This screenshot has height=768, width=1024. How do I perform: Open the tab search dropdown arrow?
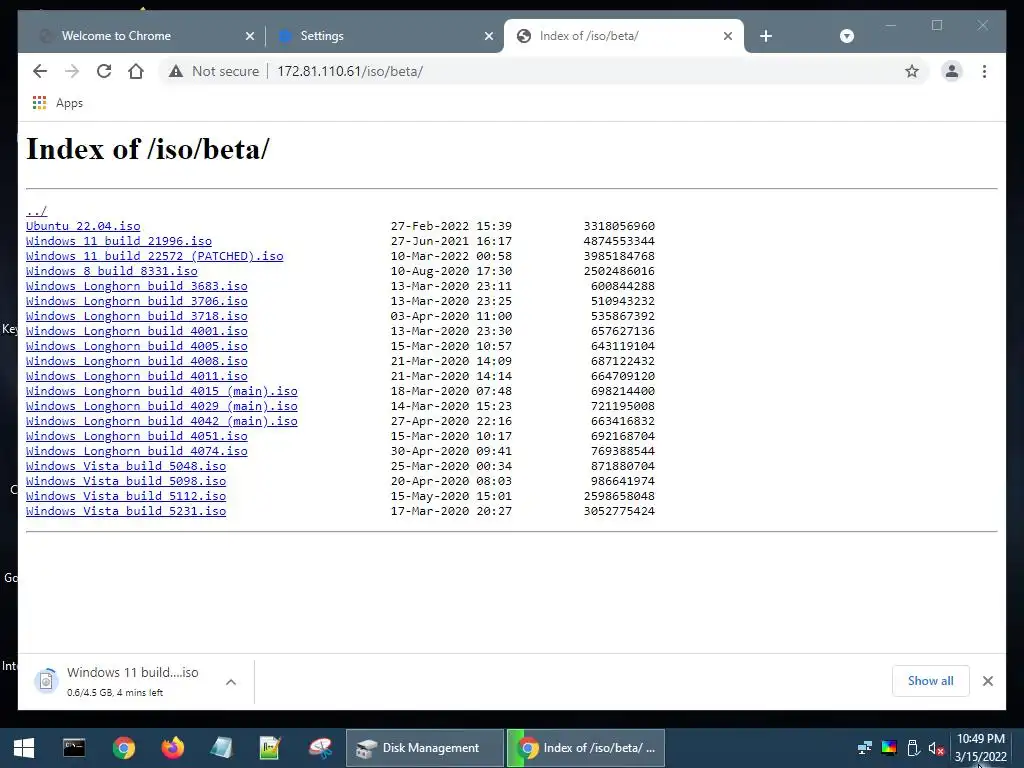[x=846, y=36]
